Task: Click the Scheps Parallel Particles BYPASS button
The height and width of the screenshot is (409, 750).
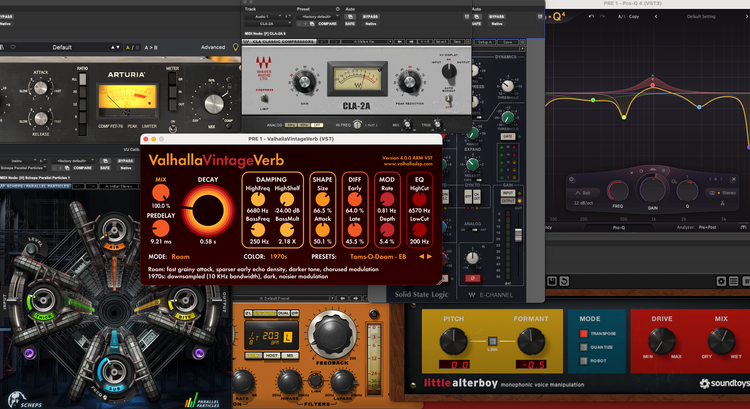Action: pos(126,161)
